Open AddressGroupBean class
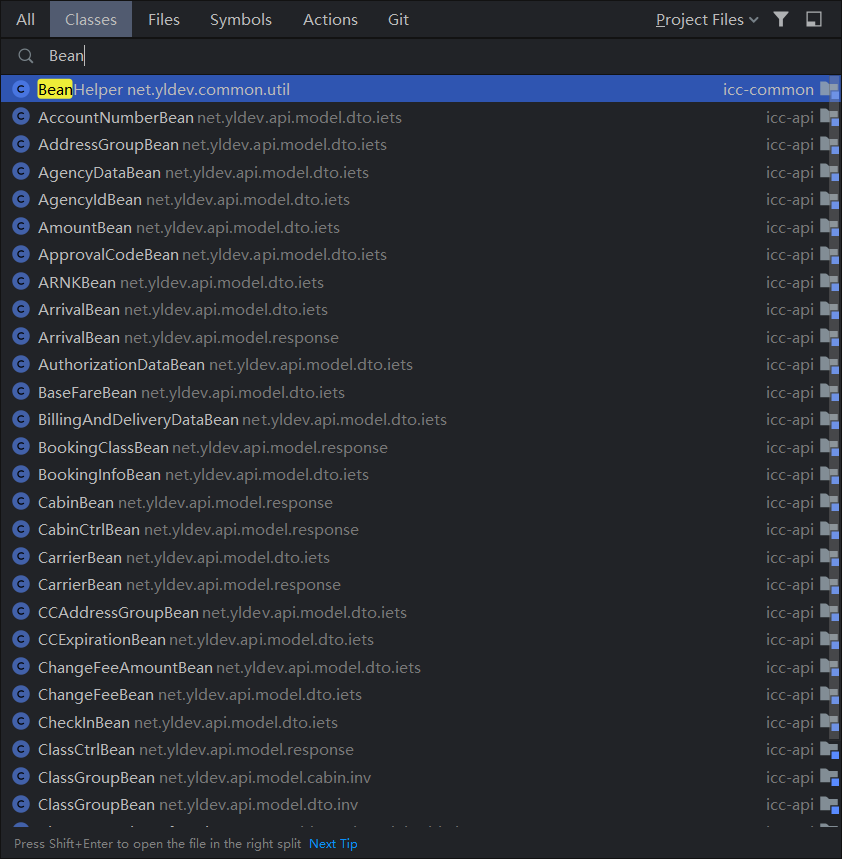 (421, 145)
